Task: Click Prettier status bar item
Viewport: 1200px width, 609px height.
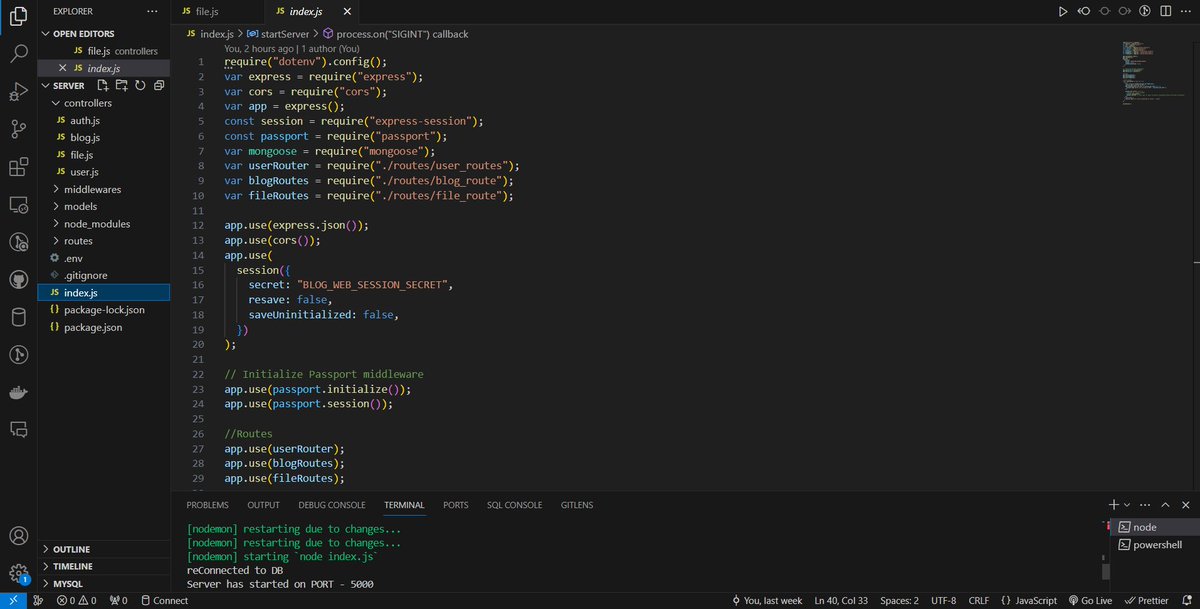Action: coord(1145,600)
